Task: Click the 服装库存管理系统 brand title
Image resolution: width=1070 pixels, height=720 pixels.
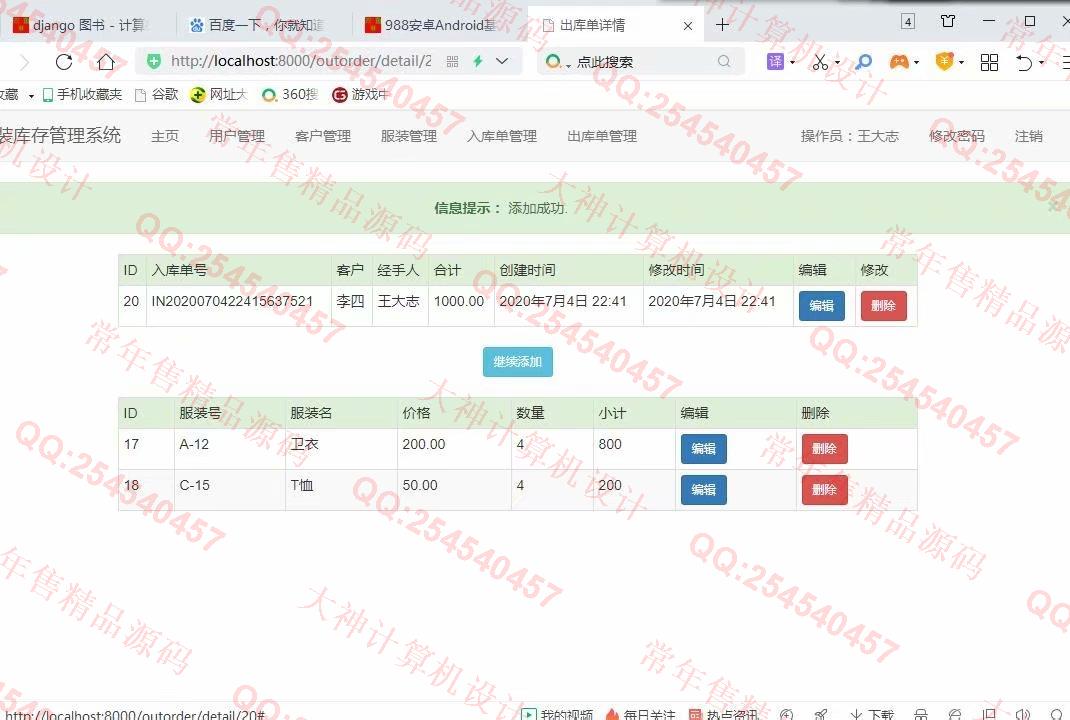Action: click(60, 135)
